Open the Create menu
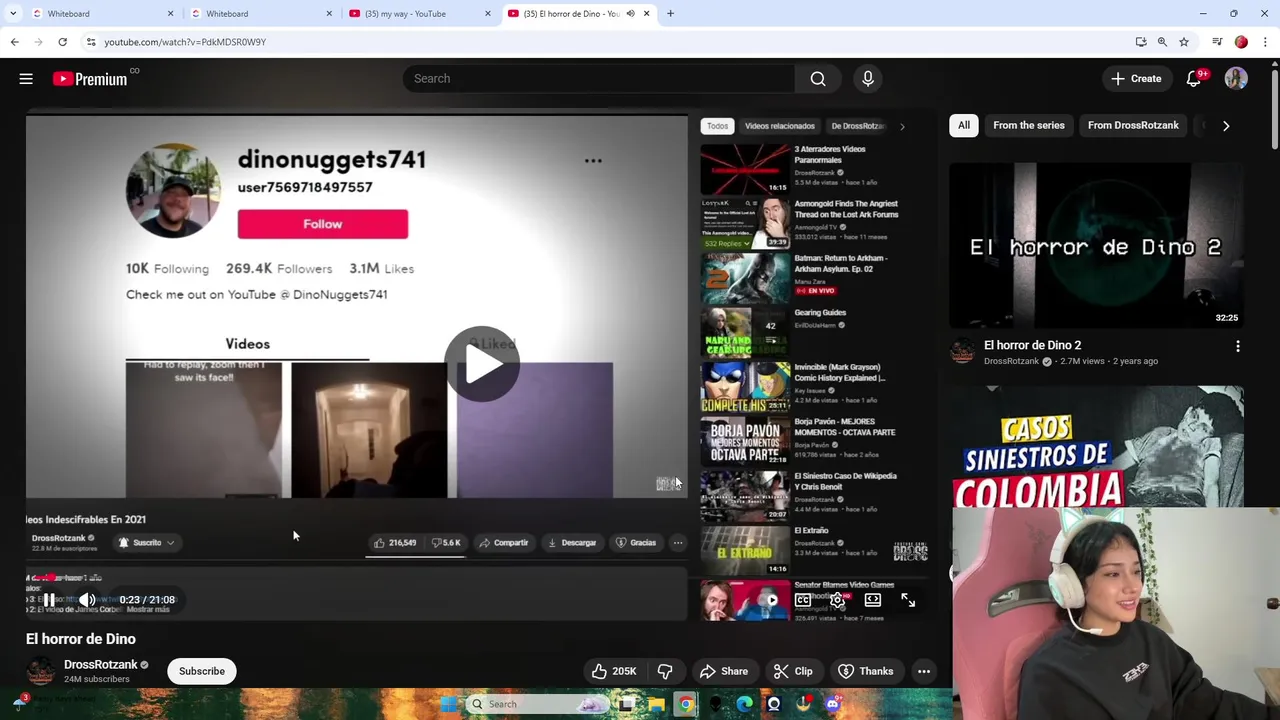Screen dimensions: 1280x720 pos(1136,79)
